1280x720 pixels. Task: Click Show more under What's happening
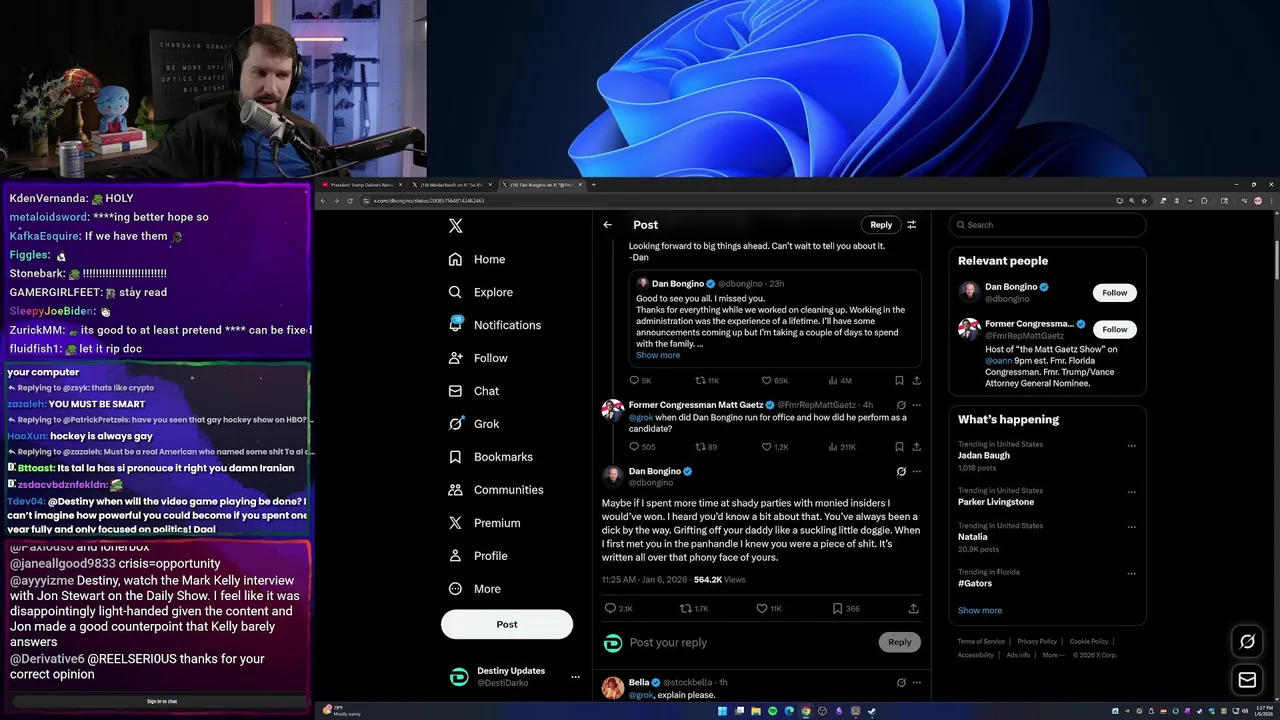point(980,610)
